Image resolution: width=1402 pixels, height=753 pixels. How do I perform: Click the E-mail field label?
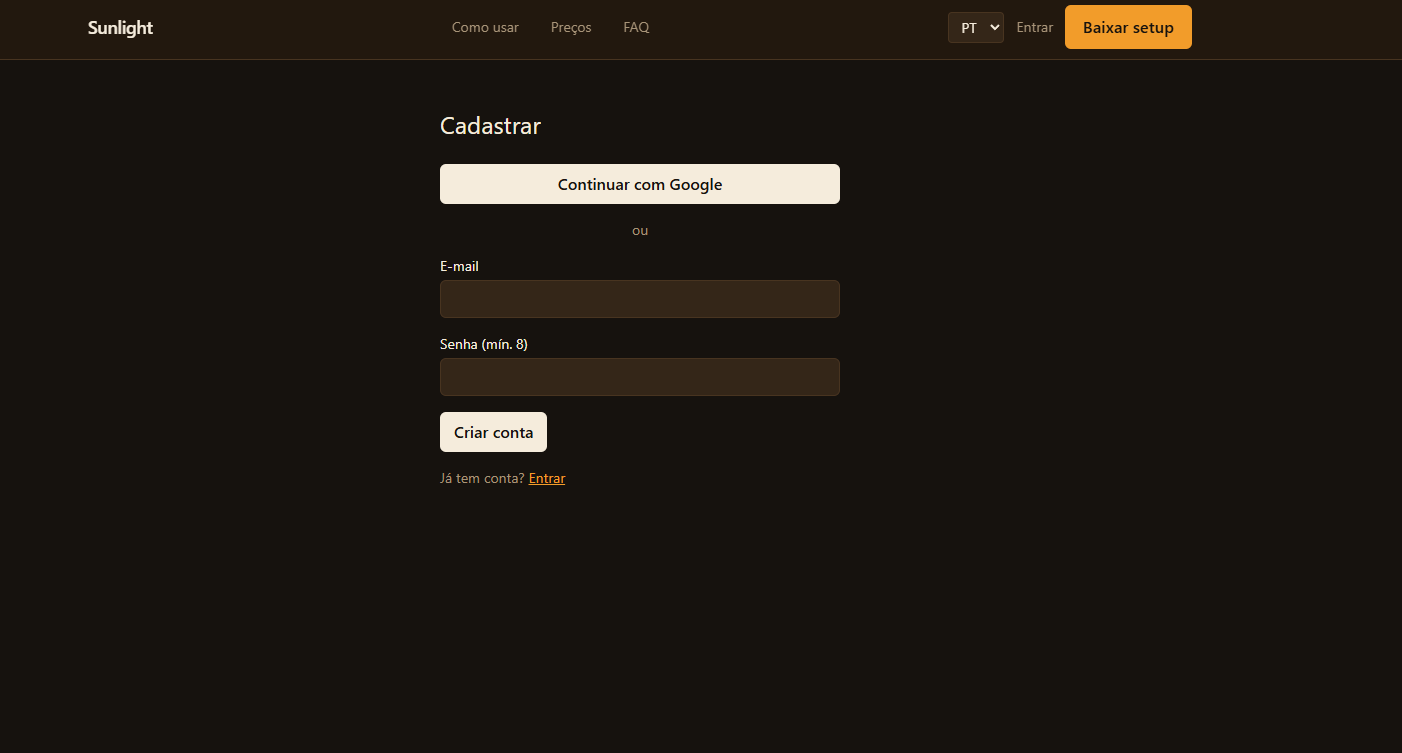coord(459,266)
